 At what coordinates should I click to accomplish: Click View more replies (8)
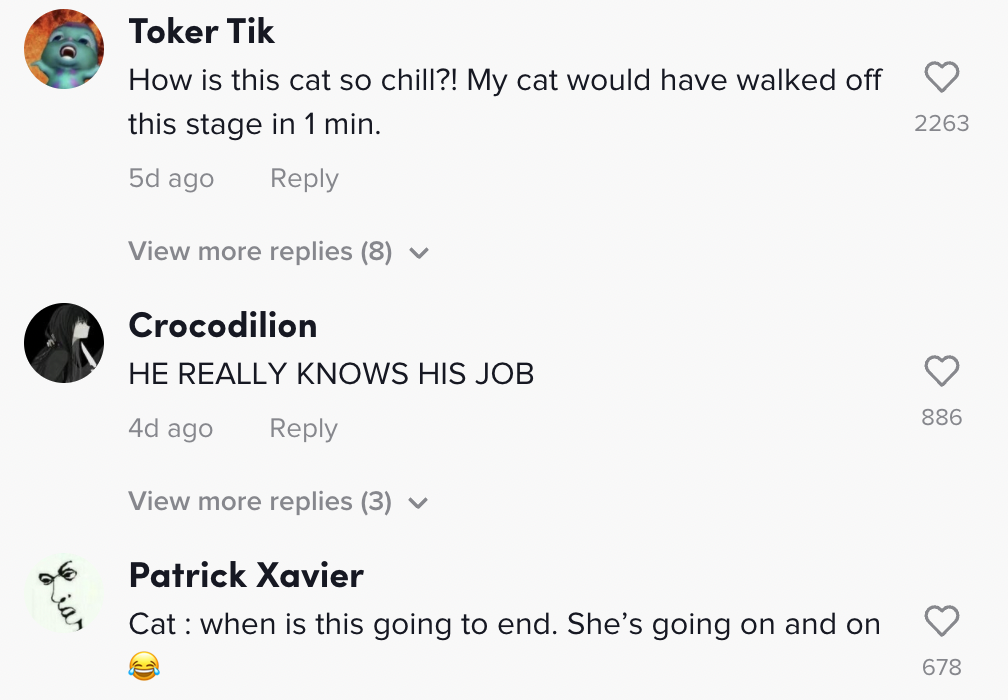[x=260, y=252]
